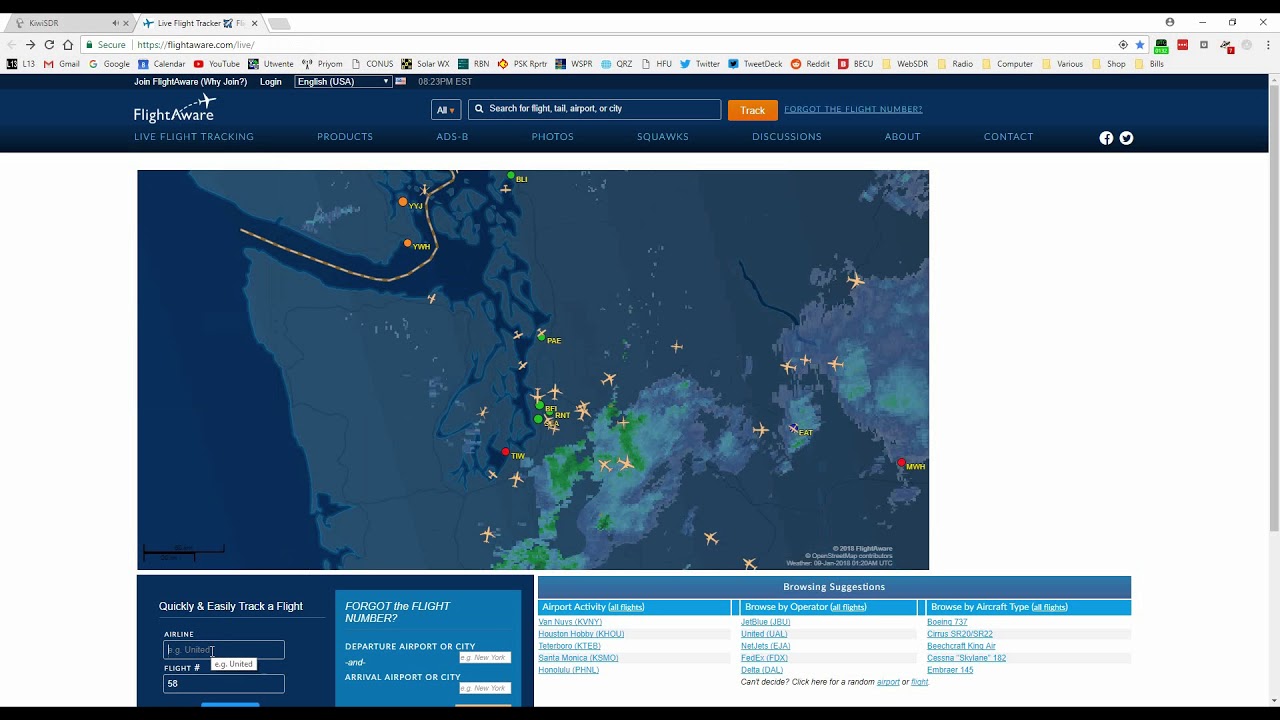Image resolution: width=1280 pixels, height=720 pixels.
Task: Open Chrome menu three-dot icon
Action: pyautogui.click(x=1268, y=45)
